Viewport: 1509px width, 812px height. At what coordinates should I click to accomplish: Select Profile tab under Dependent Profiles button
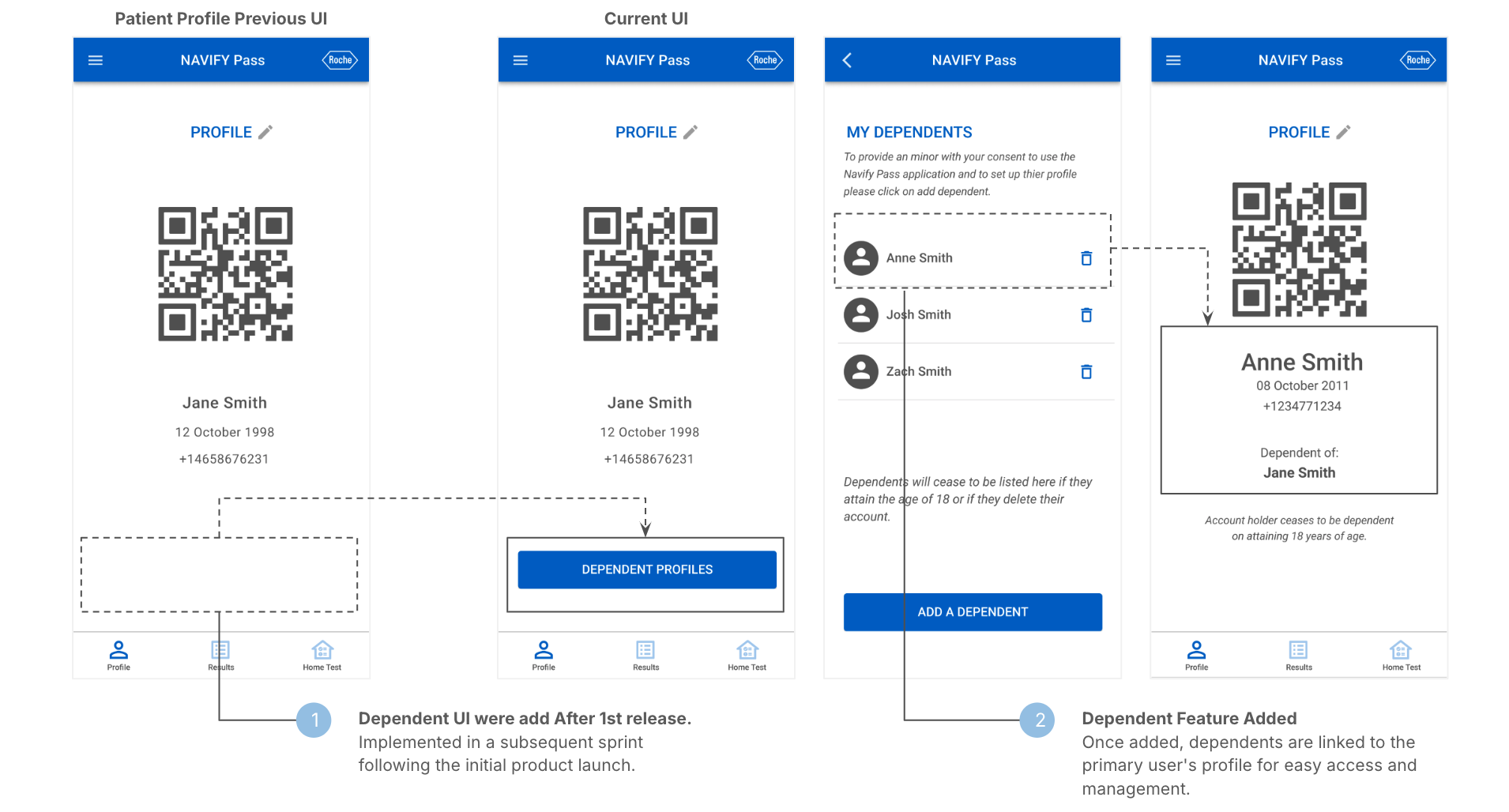click(x=544, y=656)
